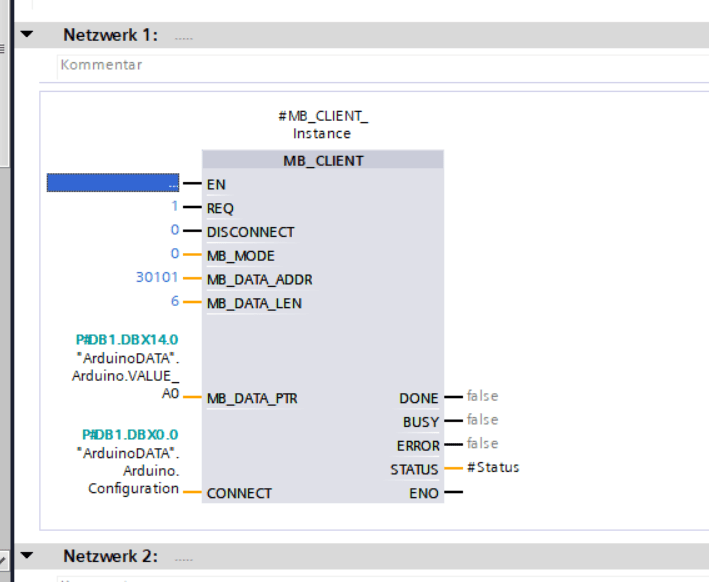
Task: Select the pointer address P#DB1.DBX14.0
Action: click(120, 340)
